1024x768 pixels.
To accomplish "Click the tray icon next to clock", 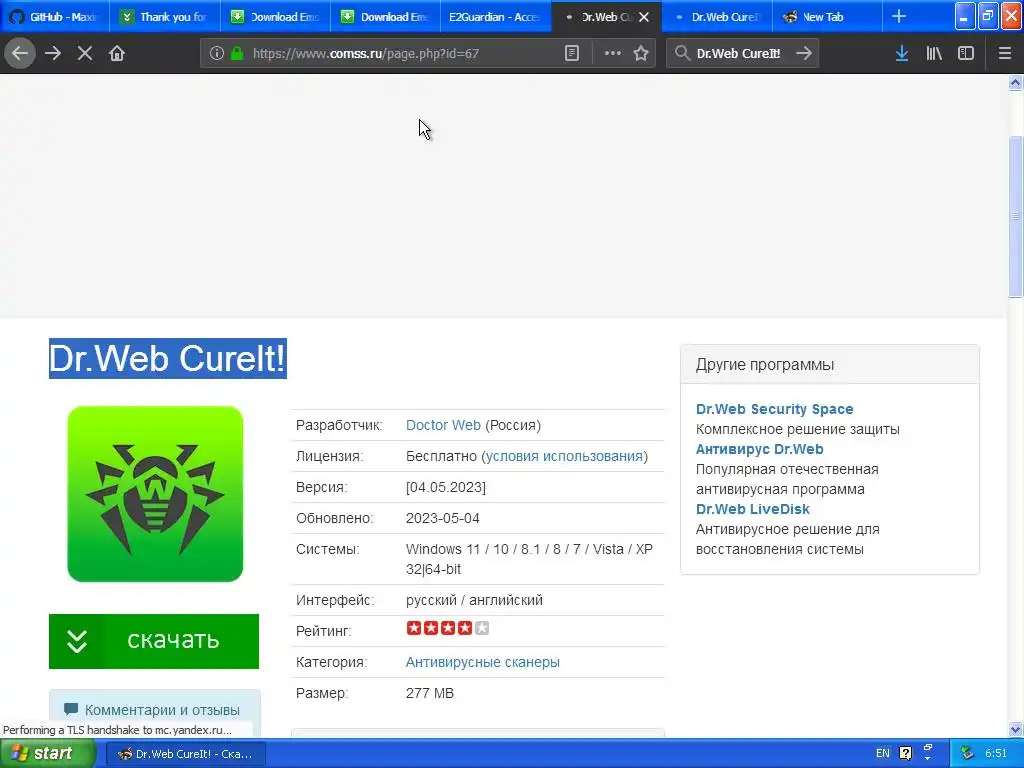I will click(967, 754).
